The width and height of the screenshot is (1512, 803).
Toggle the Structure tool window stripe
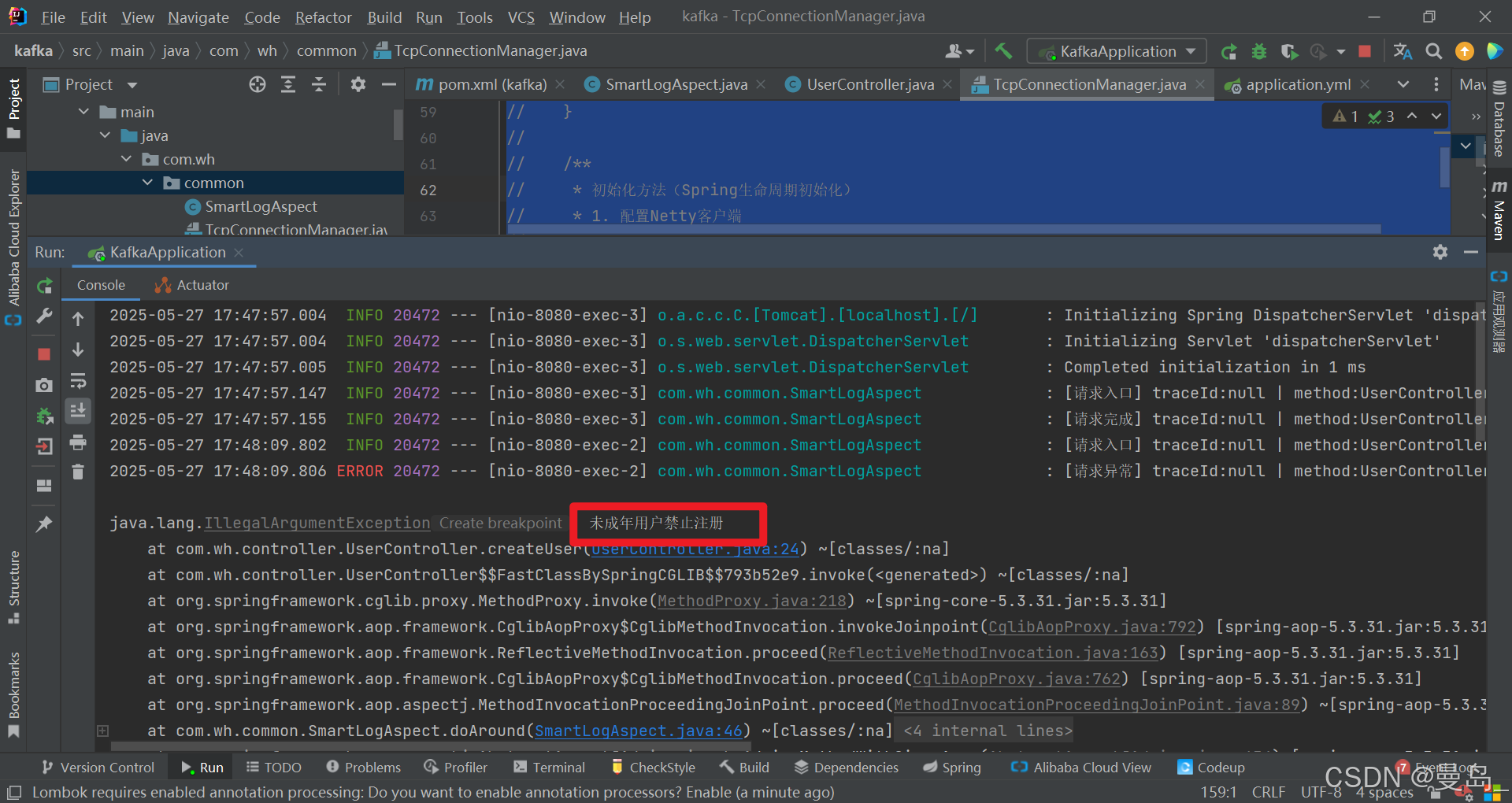[13, 587]
